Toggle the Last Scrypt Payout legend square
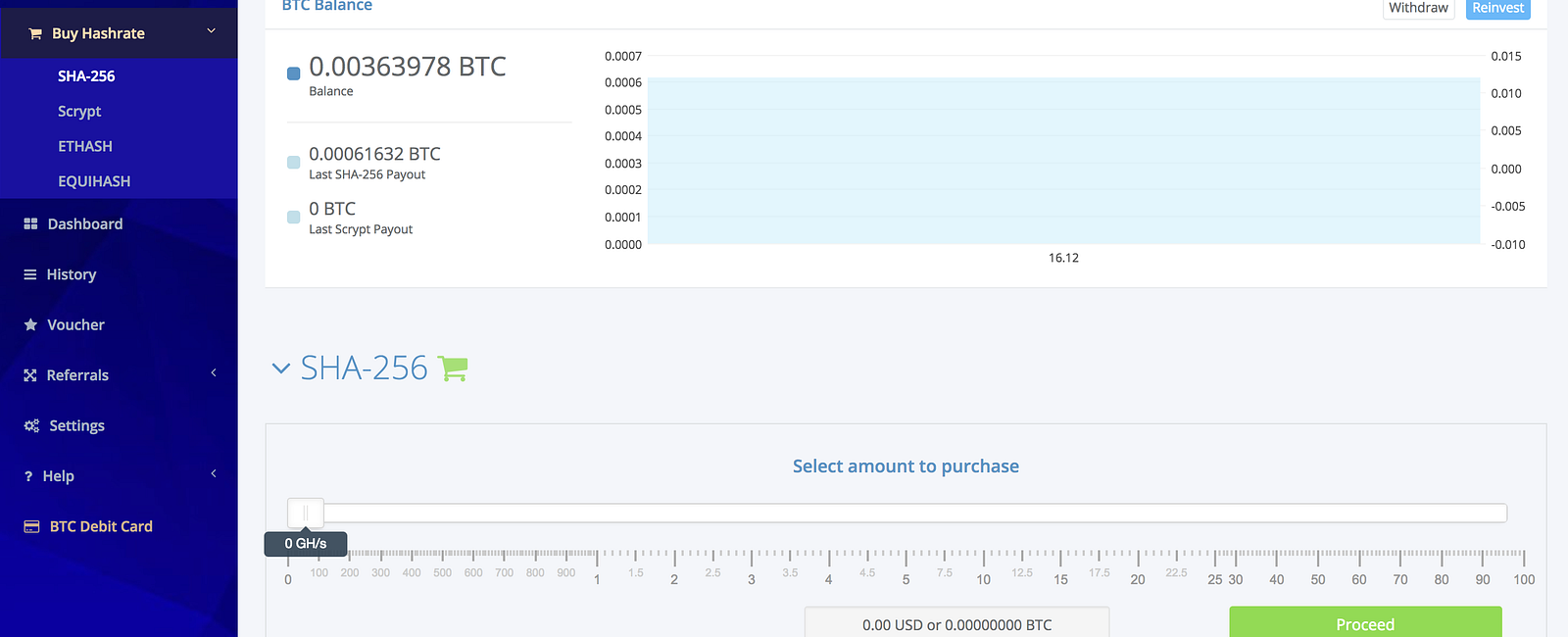 293,217
